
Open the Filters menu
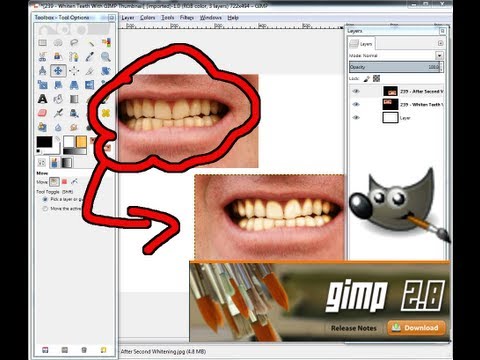pos(187,18)
